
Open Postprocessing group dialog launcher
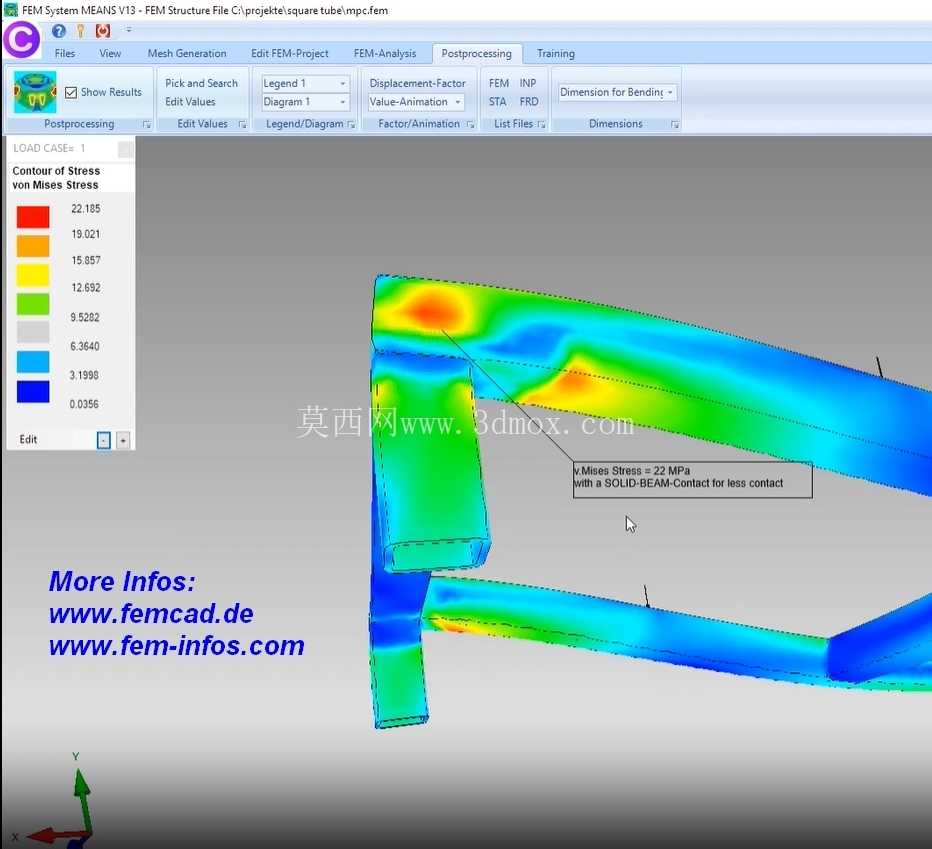point(146,124)
